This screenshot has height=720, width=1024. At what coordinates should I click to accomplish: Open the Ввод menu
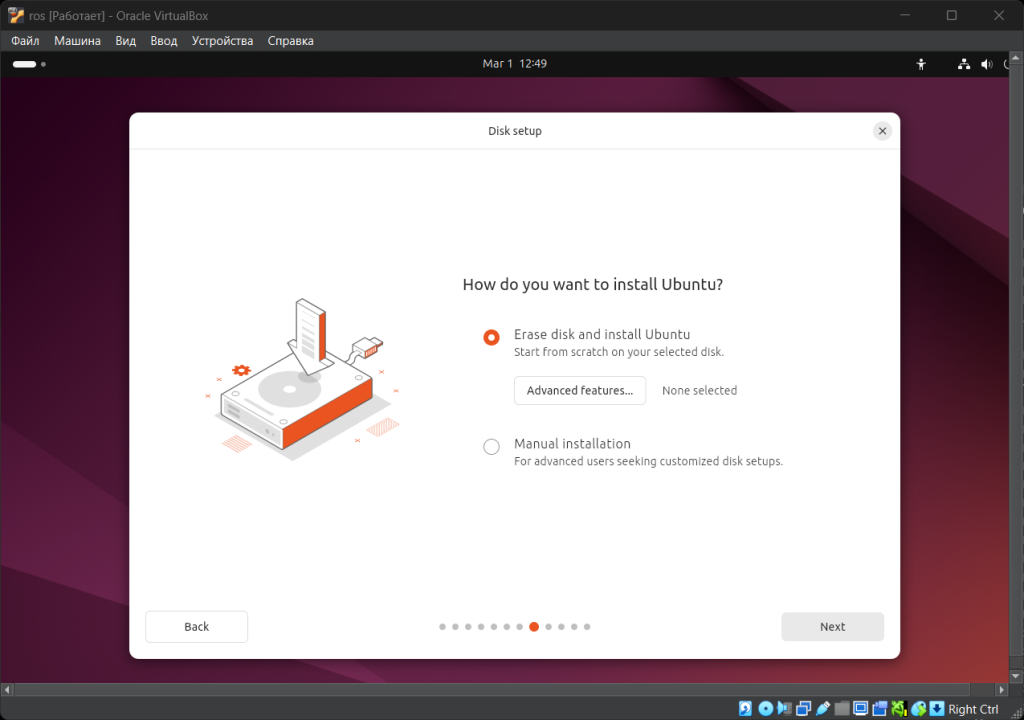pos(163,41)
